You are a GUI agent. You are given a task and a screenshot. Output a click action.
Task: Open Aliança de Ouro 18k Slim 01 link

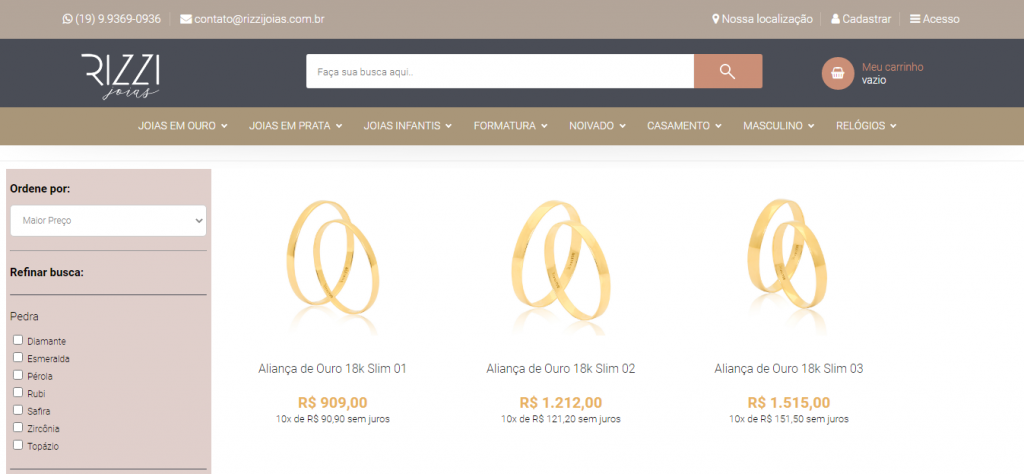[332, 369]
